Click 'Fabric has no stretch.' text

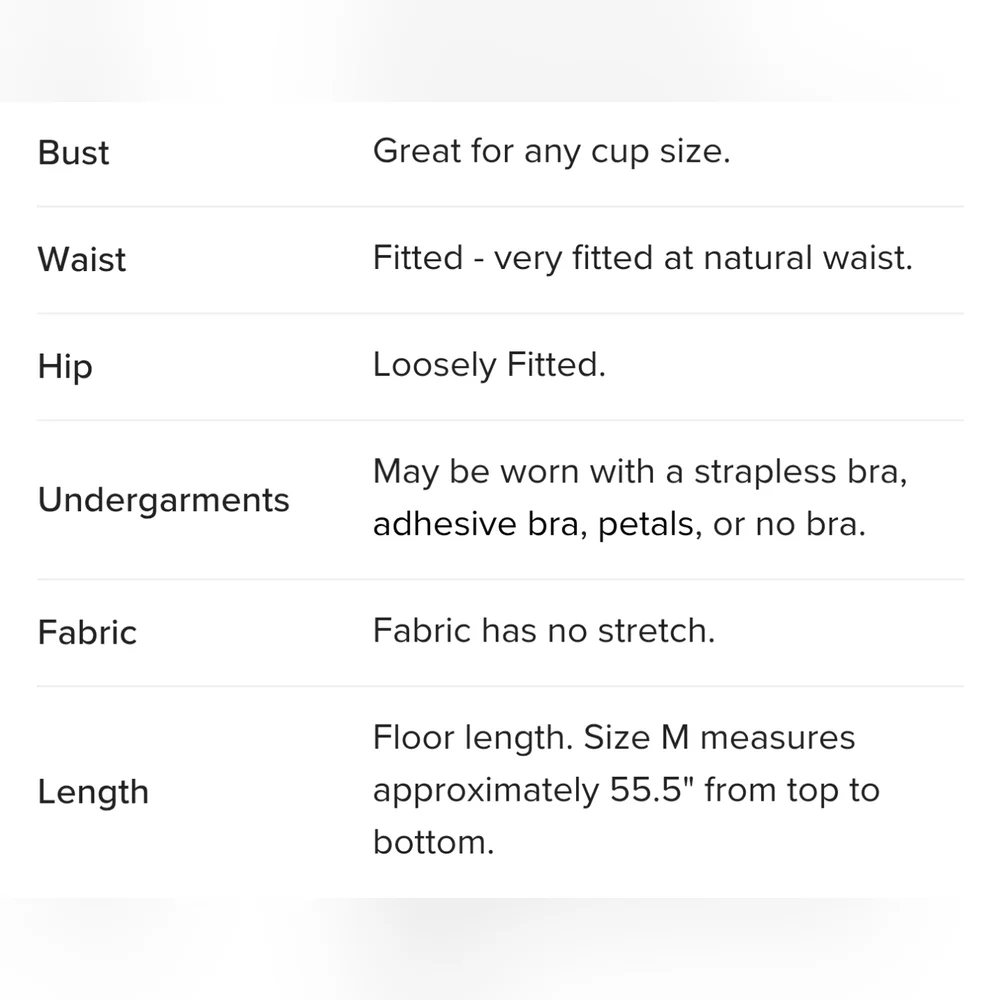(x=544, y=631)
